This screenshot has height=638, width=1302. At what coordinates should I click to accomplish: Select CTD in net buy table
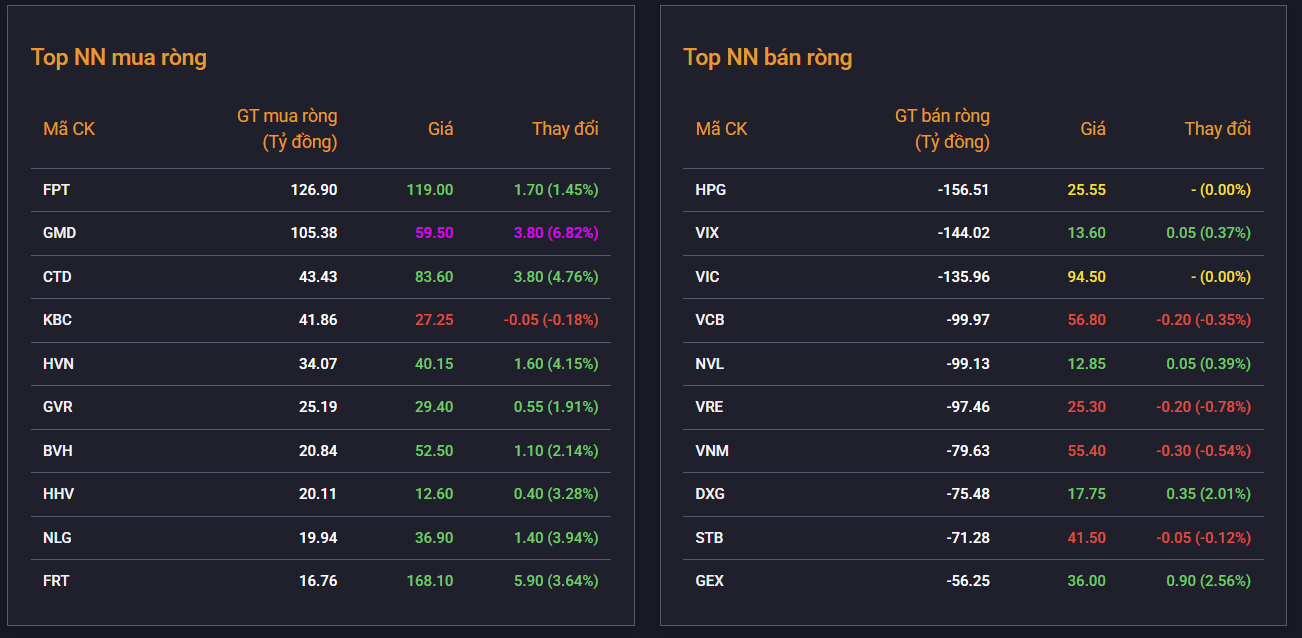pyautogui.click(x=57, y=277)
